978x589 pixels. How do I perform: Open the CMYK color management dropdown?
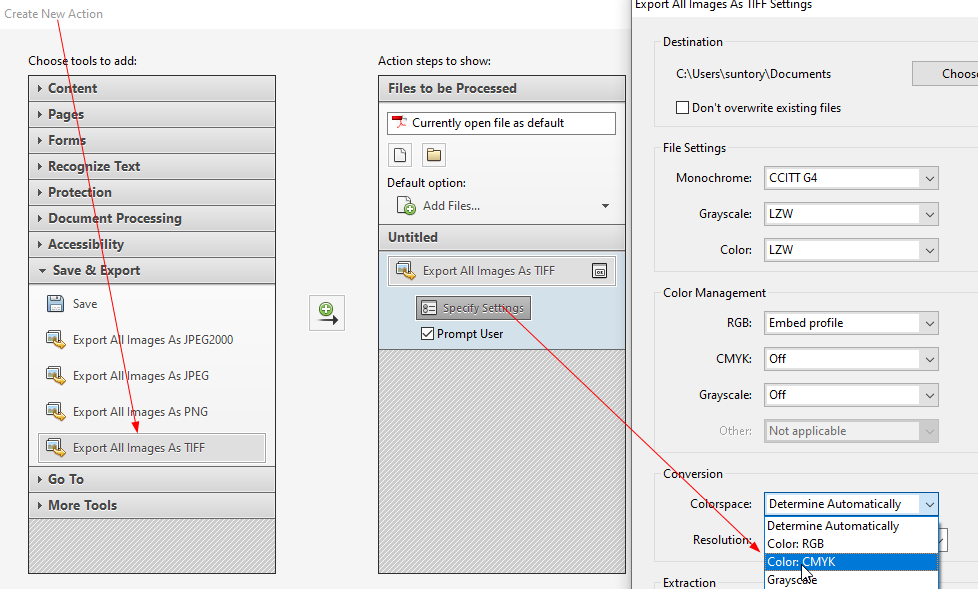coord(851,359)
